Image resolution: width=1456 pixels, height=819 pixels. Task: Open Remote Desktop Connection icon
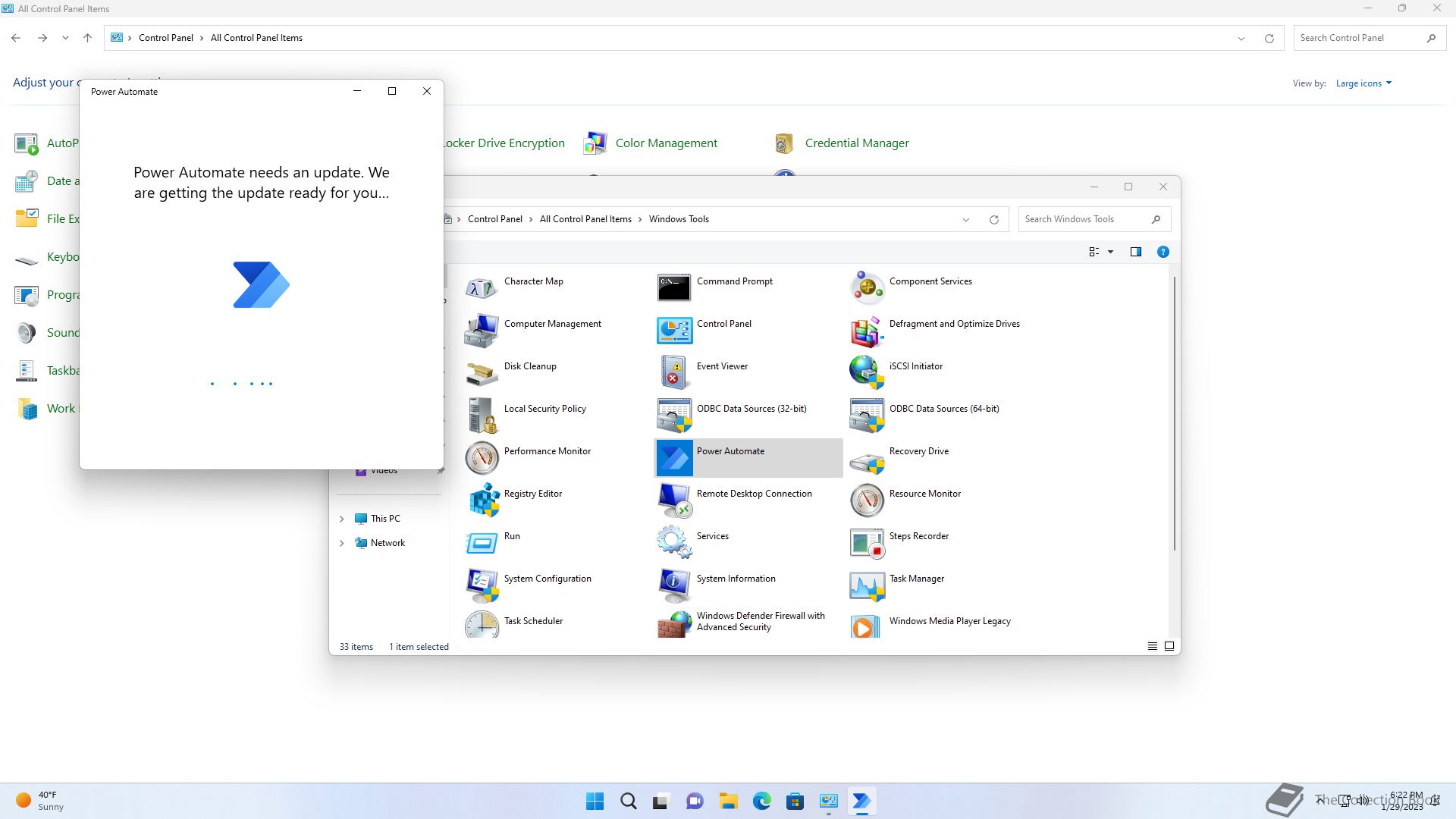click(x=674, y=500)
